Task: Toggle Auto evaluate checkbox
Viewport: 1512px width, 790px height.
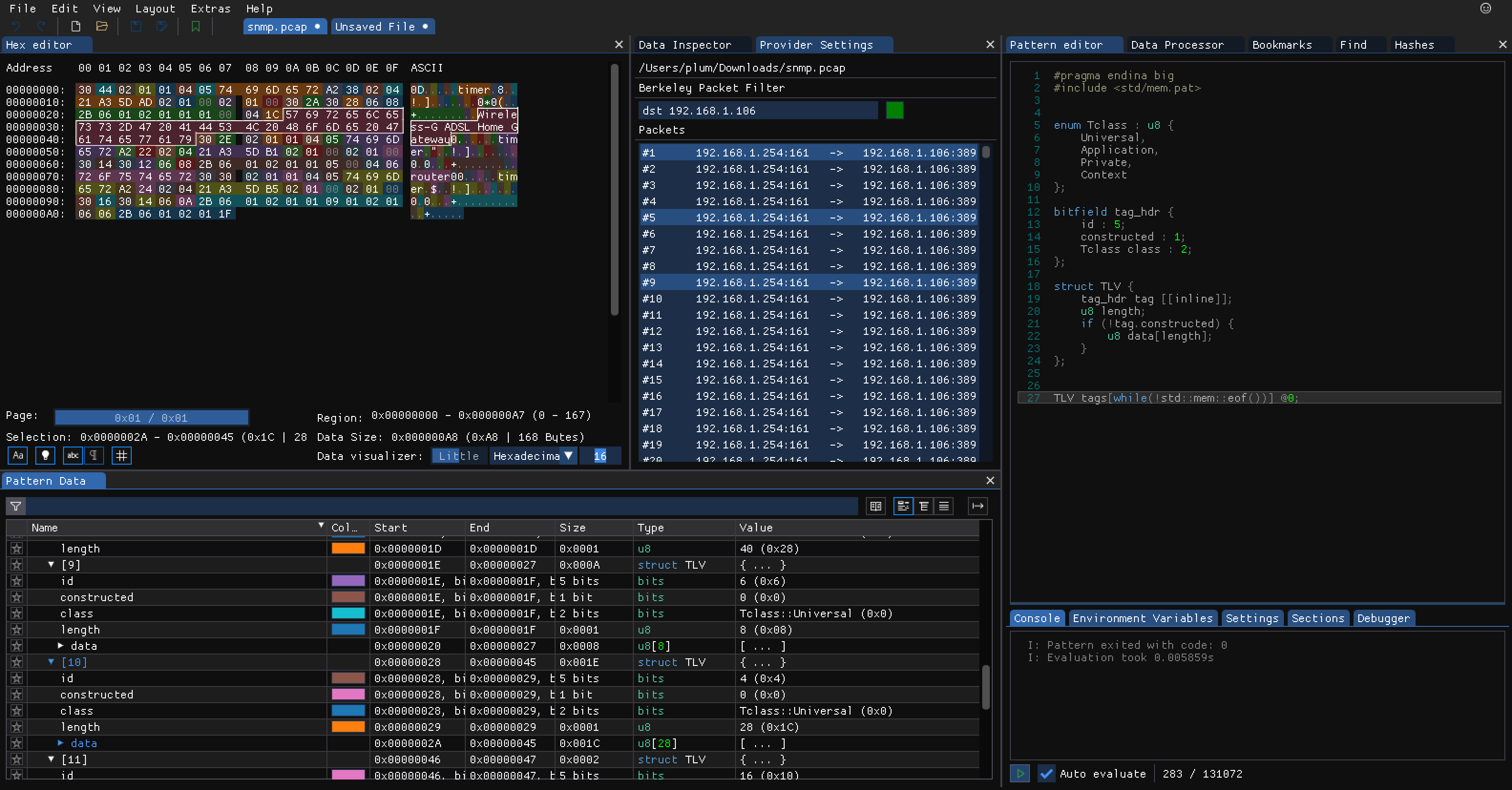Action: point(1046,774)
